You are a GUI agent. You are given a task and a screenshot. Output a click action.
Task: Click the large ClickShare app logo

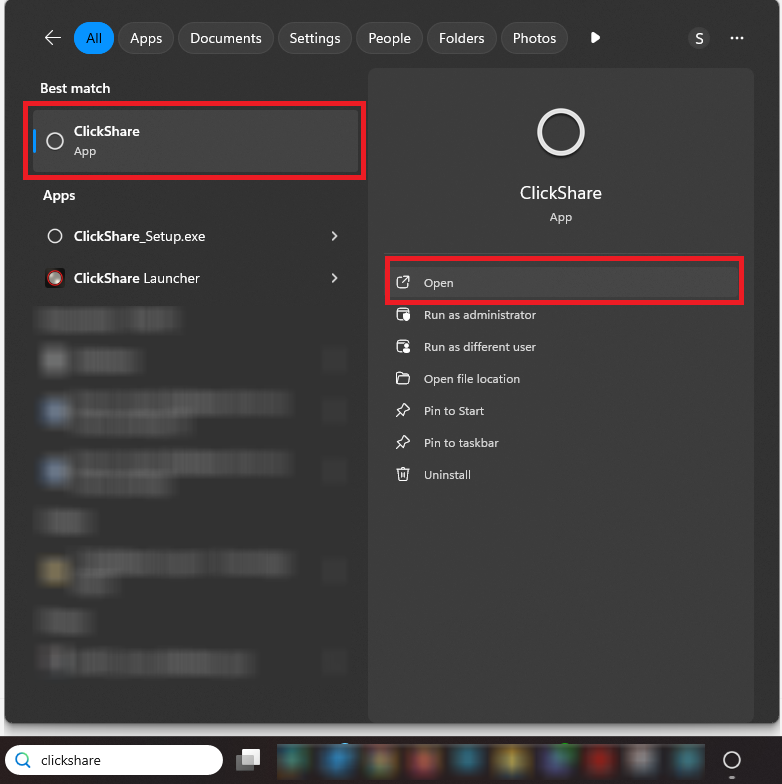560,132
